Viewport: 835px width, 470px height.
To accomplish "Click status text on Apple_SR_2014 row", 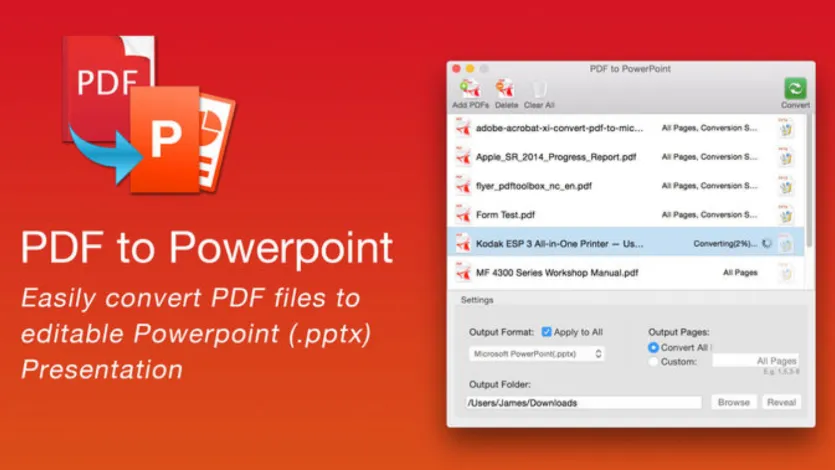I will pyautogui.click(x=709, y=157).
